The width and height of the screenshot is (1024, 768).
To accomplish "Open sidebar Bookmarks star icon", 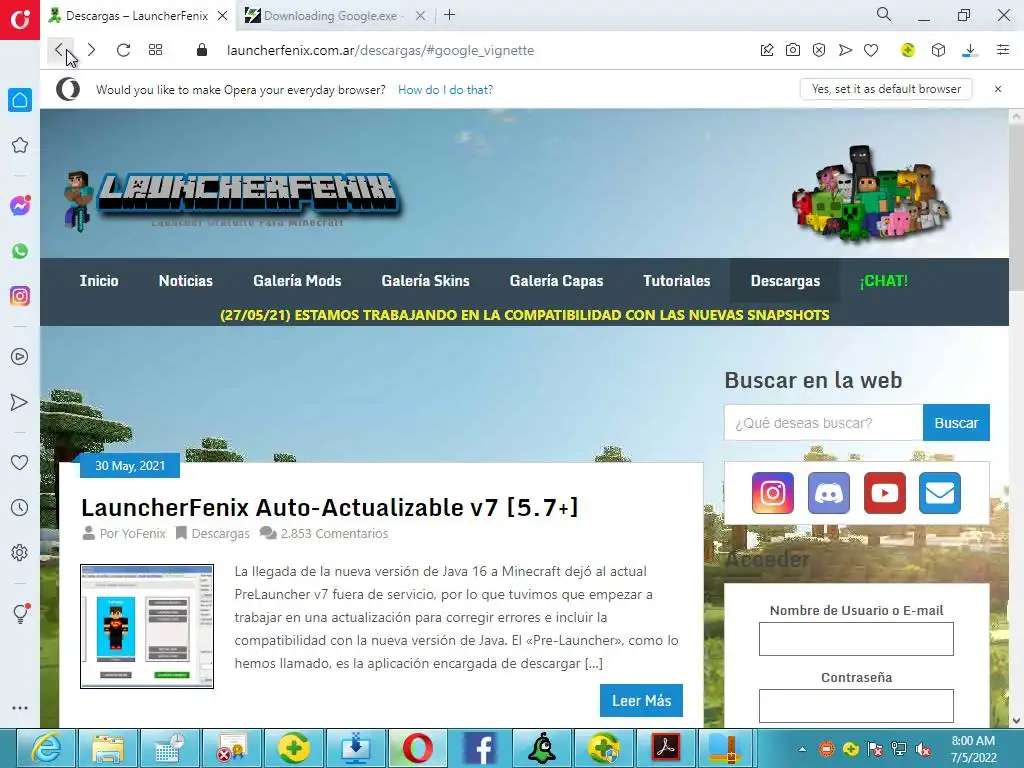I will pyautogui.click(x=20, y=145).
